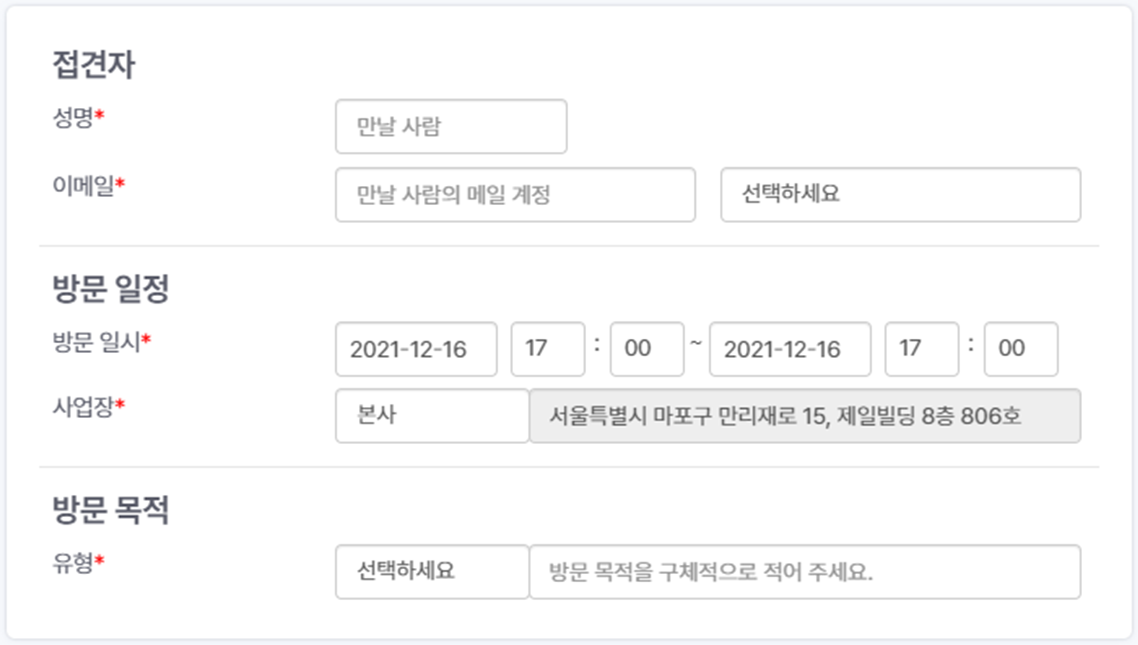Select the visit end minute box

coord(1021,349)
